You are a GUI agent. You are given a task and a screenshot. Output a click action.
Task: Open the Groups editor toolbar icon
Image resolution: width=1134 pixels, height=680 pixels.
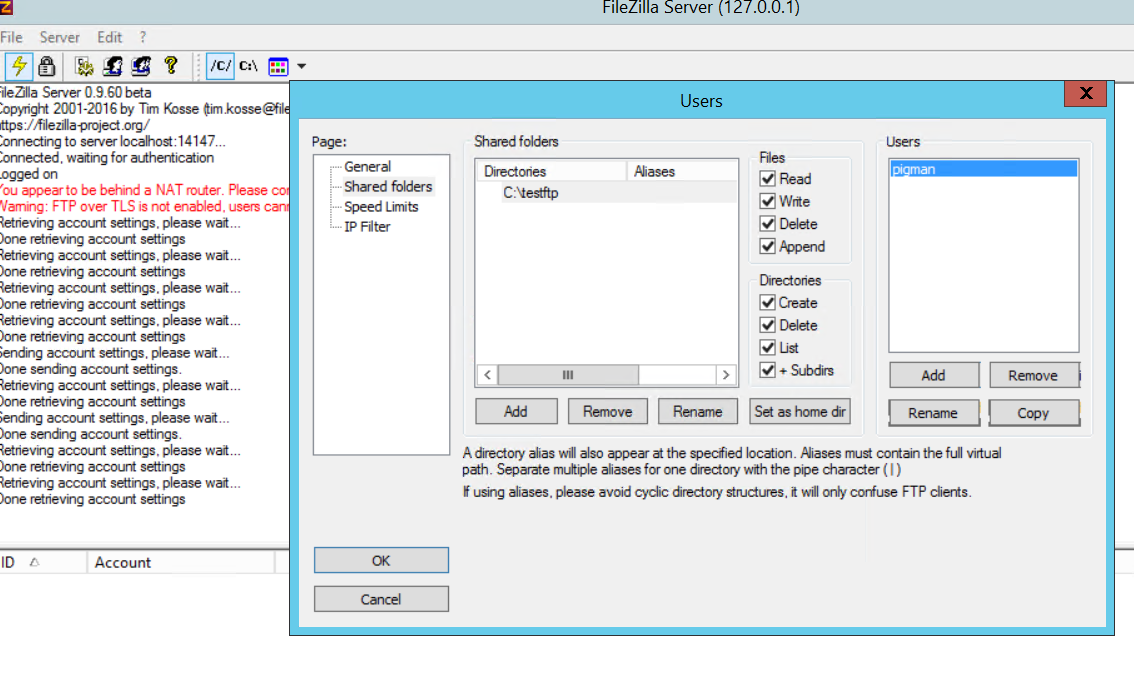(x=141, y=66)
